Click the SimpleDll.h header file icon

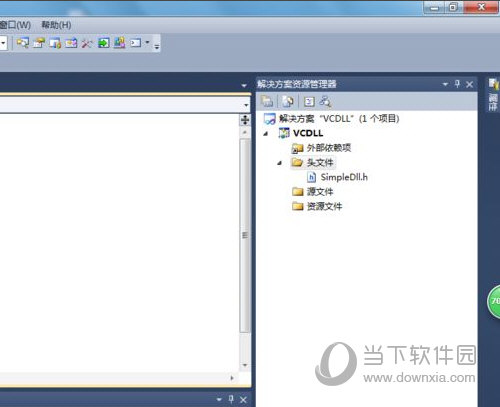(x=311, y=177)
